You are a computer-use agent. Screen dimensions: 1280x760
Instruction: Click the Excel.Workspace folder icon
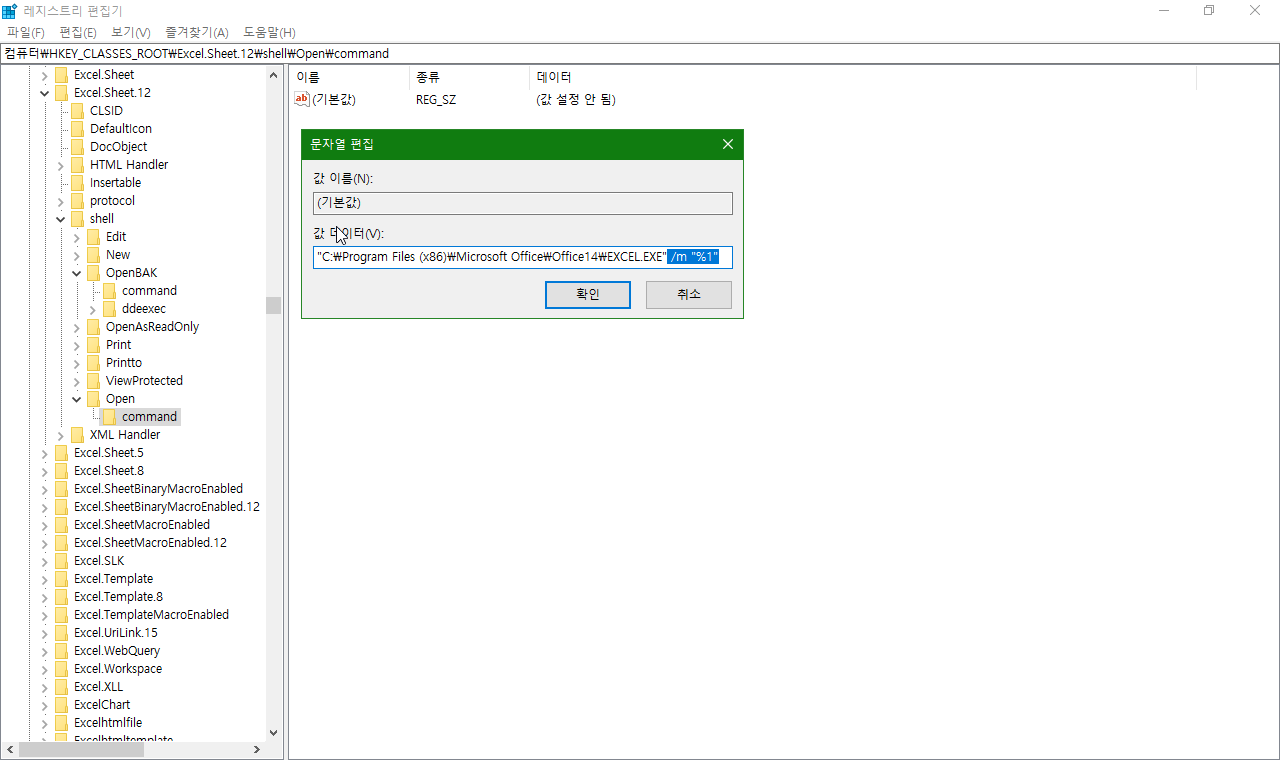(x=62, y=669)
